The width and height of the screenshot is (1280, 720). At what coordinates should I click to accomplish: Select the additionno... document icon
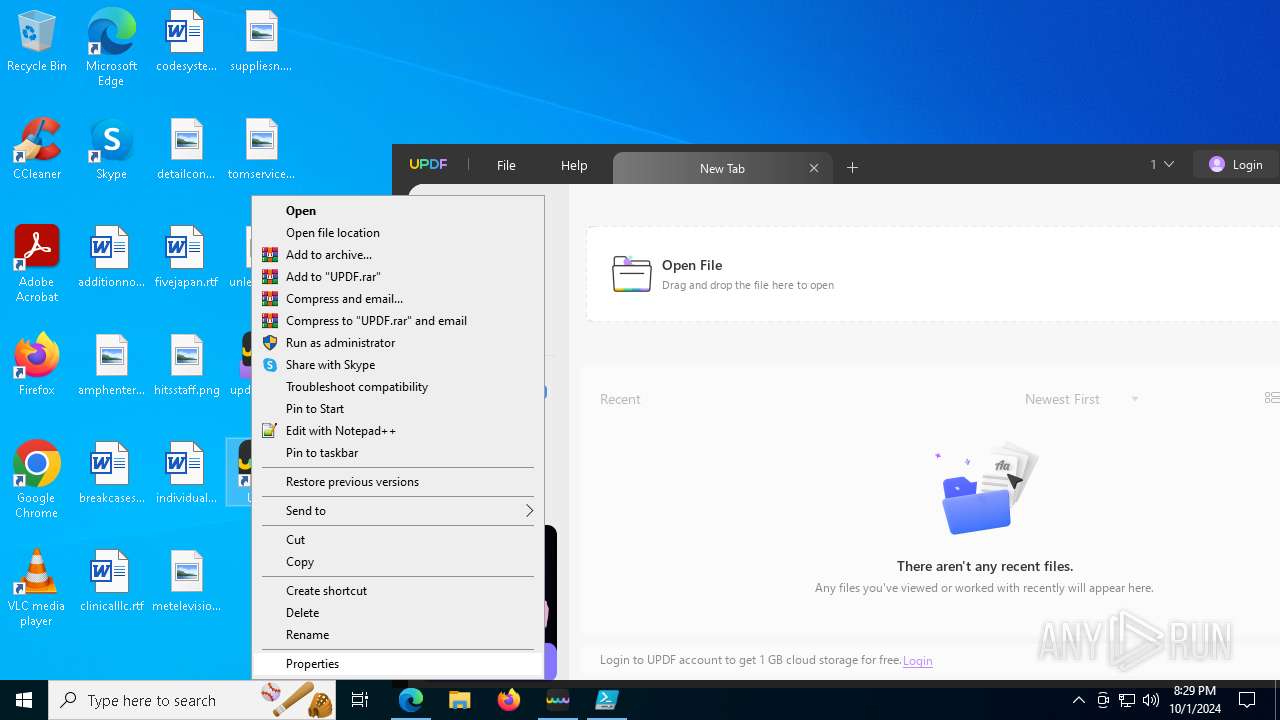coord(111,258)
